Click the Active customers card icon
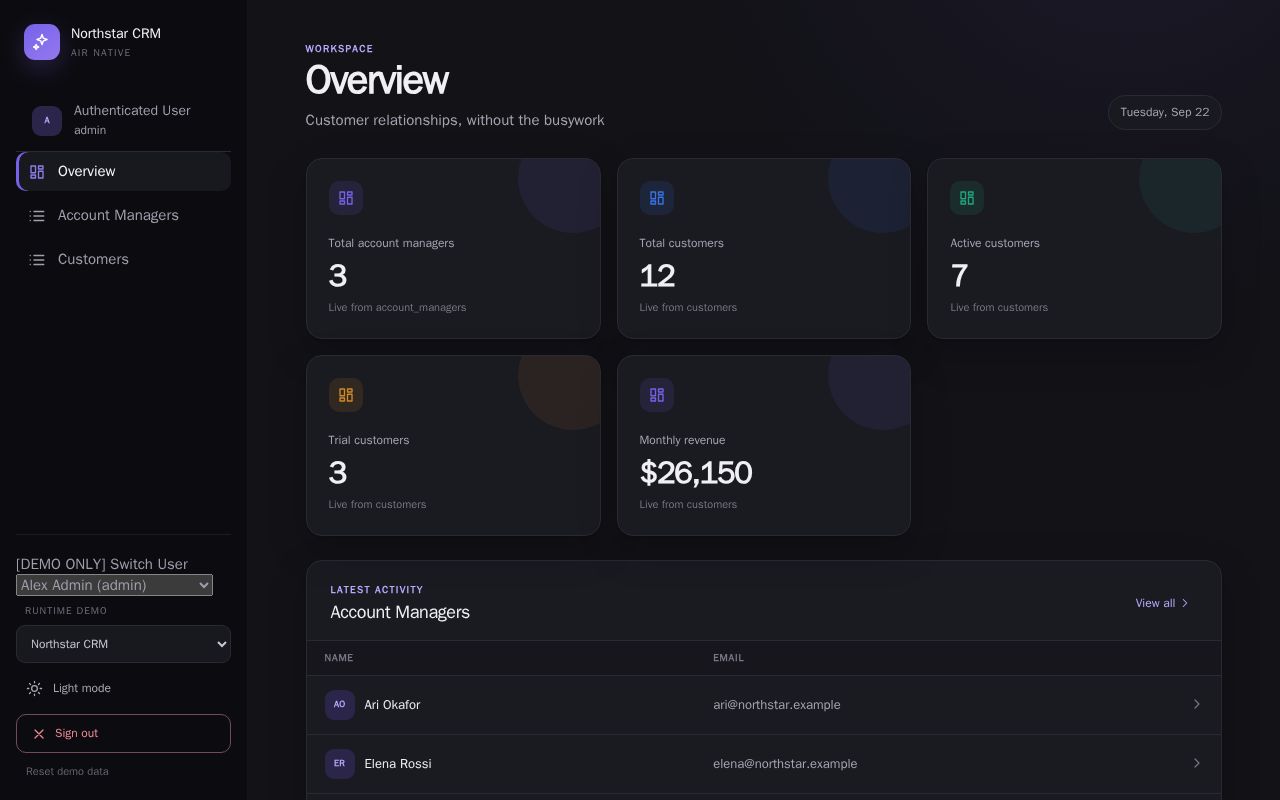Image resolution: width=1280 pixels, height=800 pixels. coord(967,198)
